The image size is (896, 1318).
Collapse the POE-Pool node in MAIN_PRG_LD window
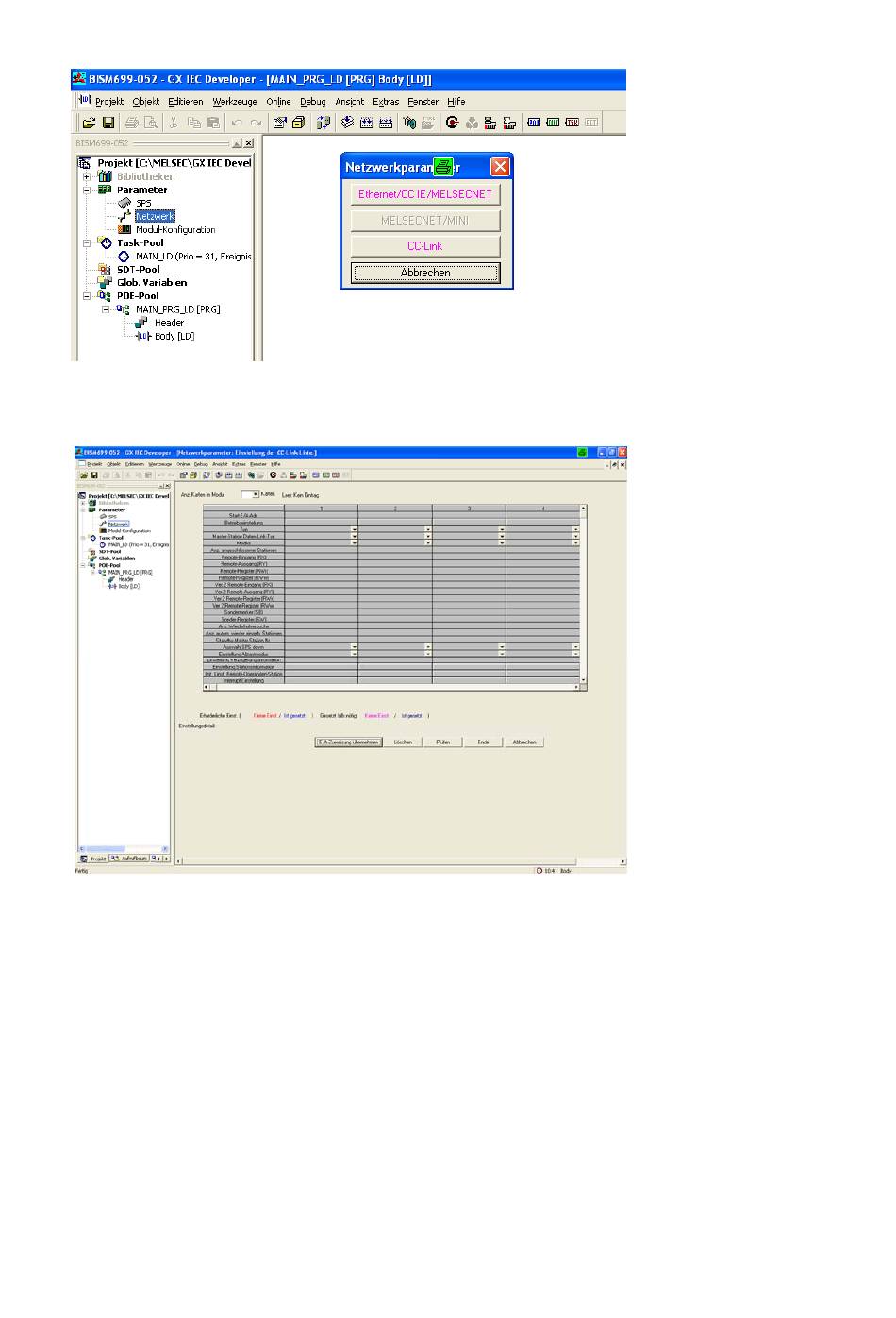[87, 295]
